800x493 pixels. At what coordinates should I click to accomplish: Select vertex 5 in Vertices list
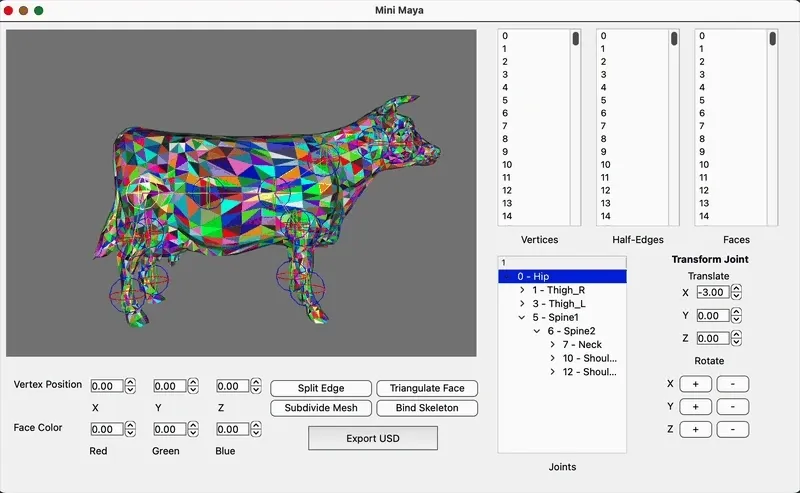[505, 100]
